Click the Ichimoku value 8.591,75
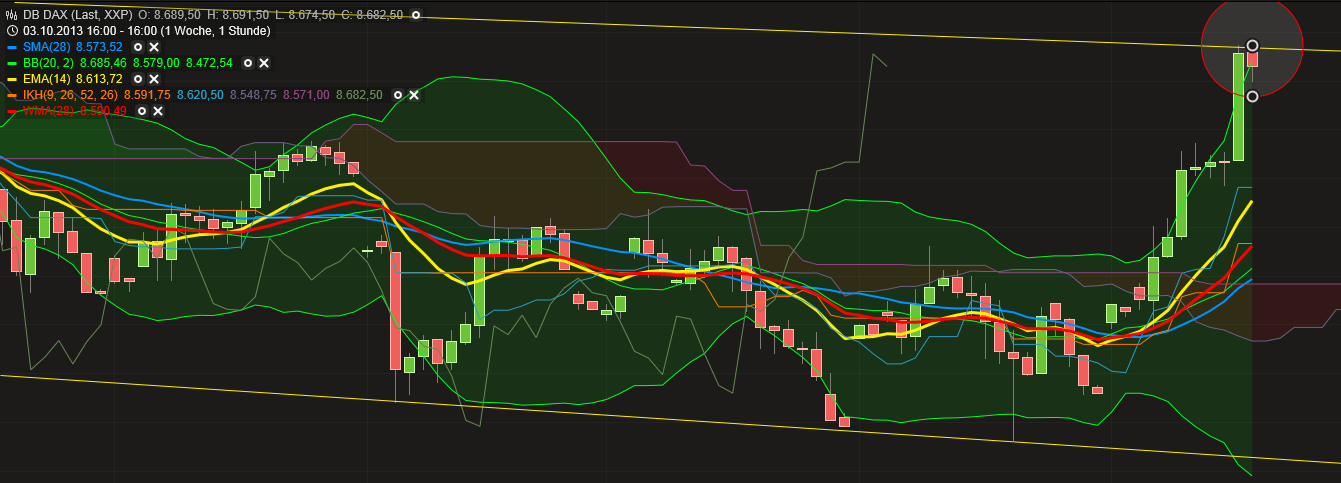 tap(147, 95)
